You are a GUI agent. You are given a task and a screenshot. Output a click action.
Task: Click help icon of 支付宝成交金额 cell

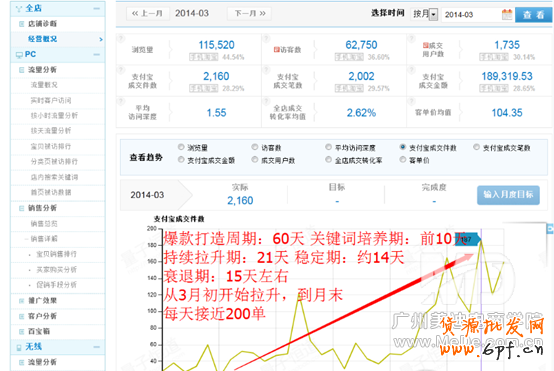[411, 70]
